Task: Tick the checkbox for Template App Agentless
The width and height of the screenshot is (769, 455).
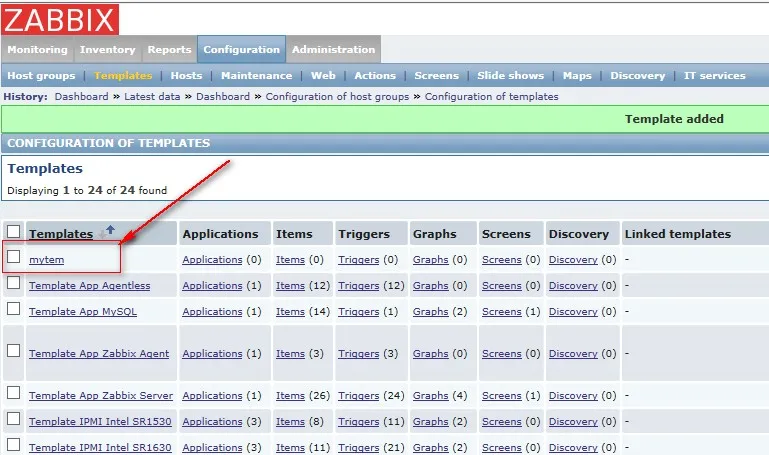Action: (x=14, y=282)
